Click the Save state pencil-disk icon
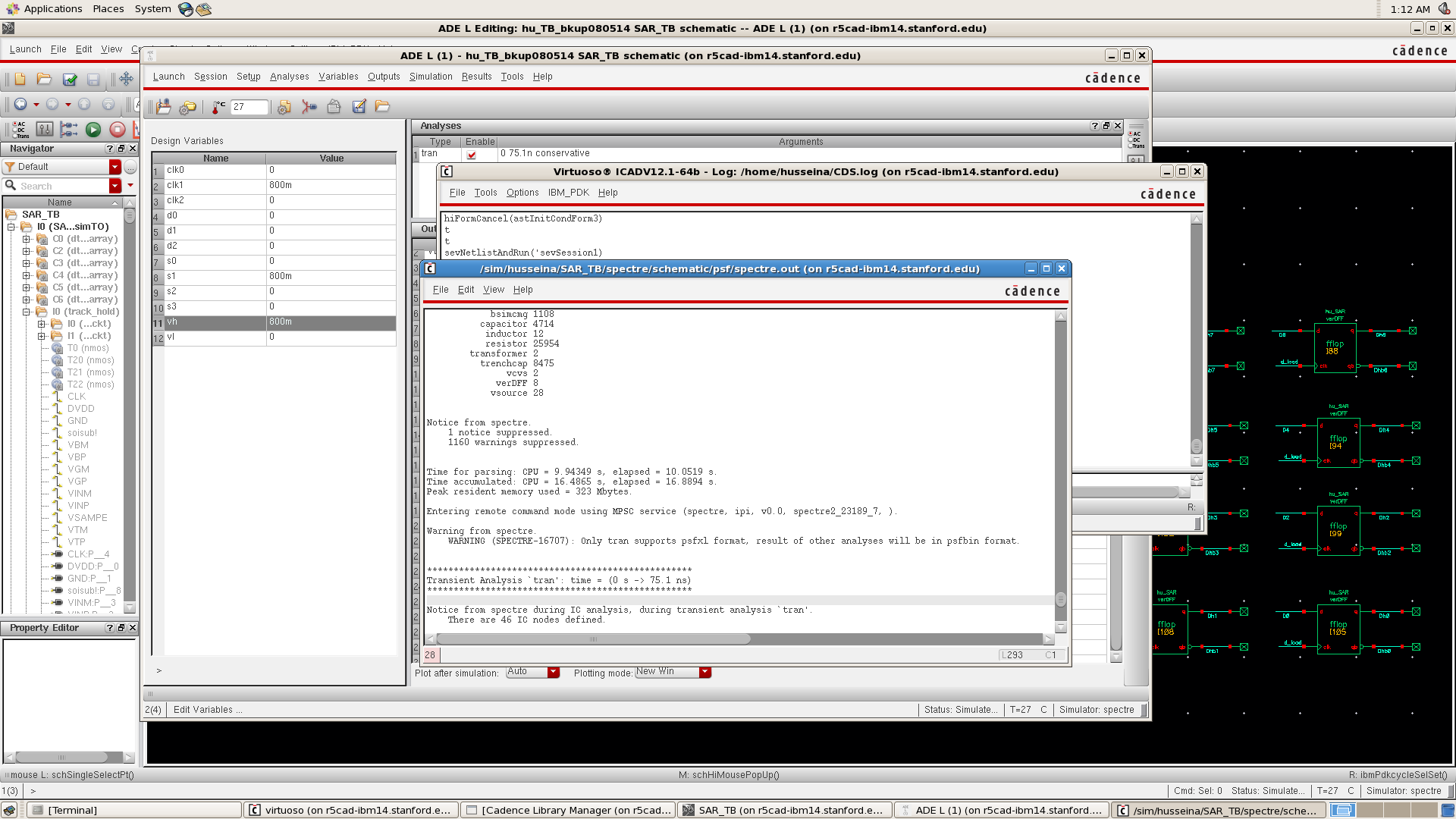The height and width of the screenshot is (819, 1456). [x=359, y=107]
